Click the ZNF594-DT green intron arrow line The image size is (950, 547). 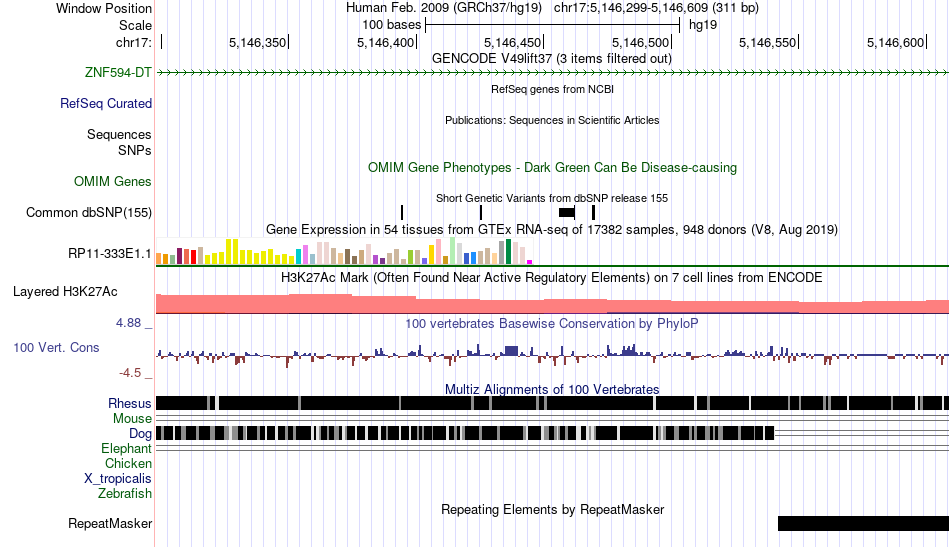[x=552, y=73]
